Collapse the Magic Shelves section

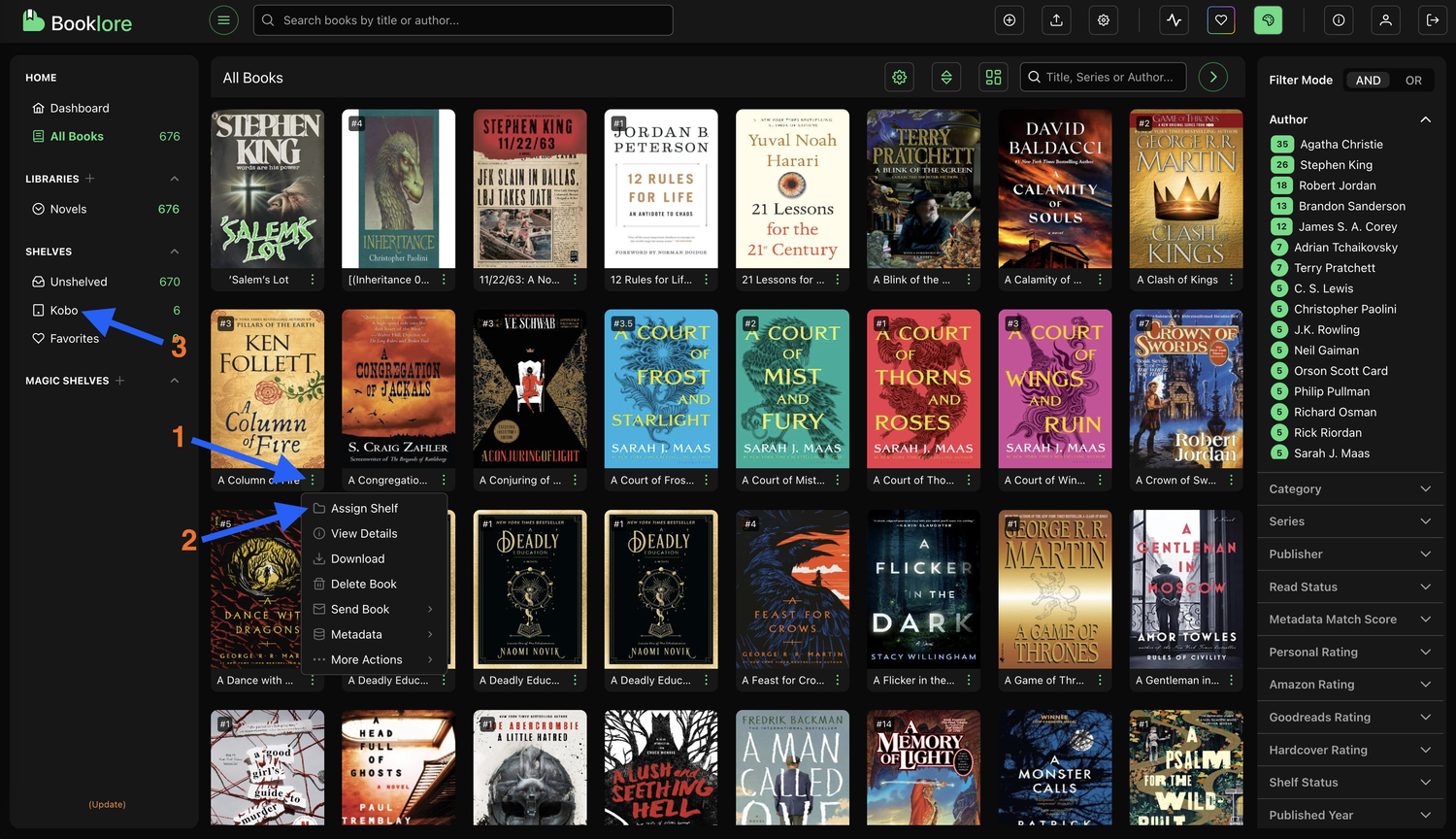175,381
